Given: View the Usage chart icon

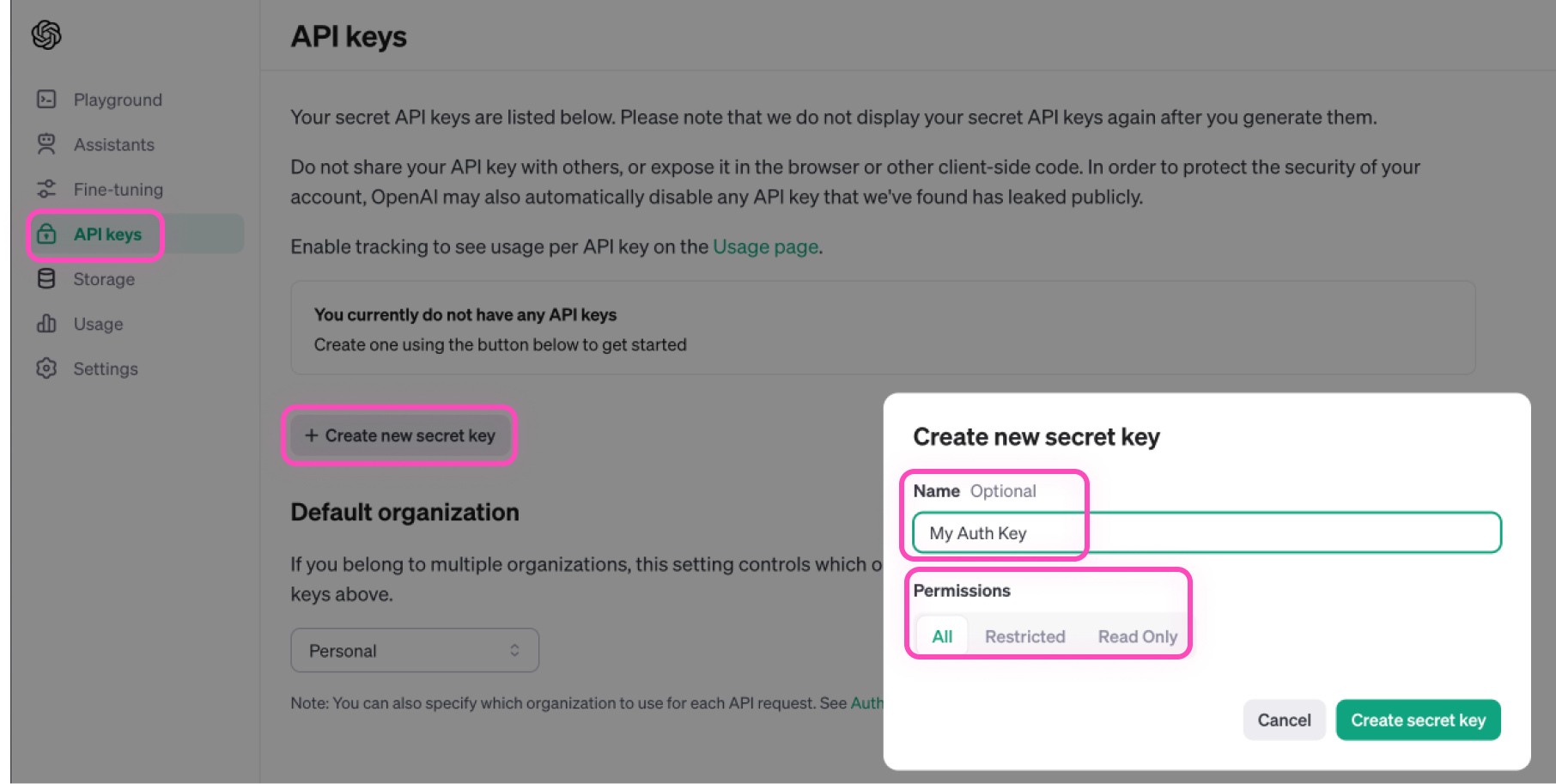Looking at the screenshot, I should pos(46,324).
